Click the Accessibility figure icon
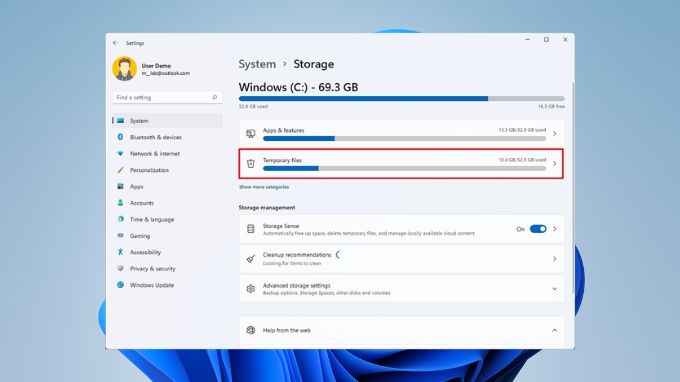Viewport: 680px width, 382px height. [x=121, y=252]
